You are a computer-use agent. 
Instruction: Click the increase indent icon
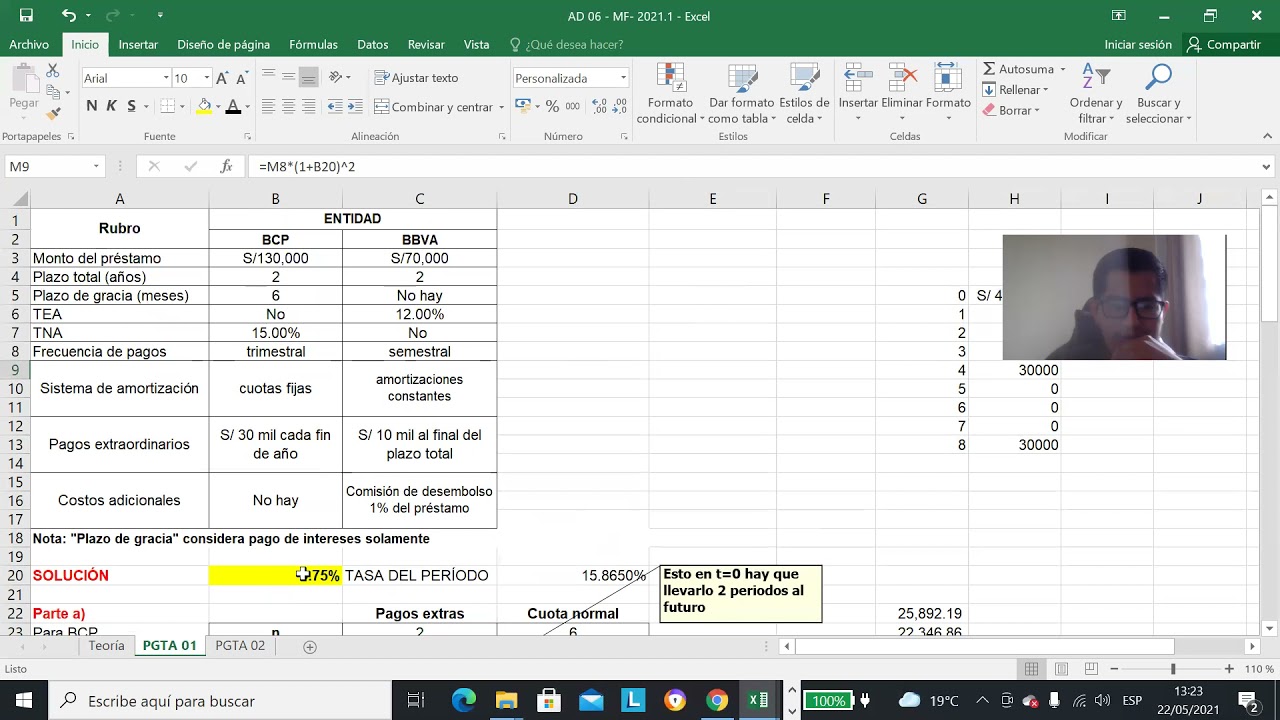coord(355,106)
